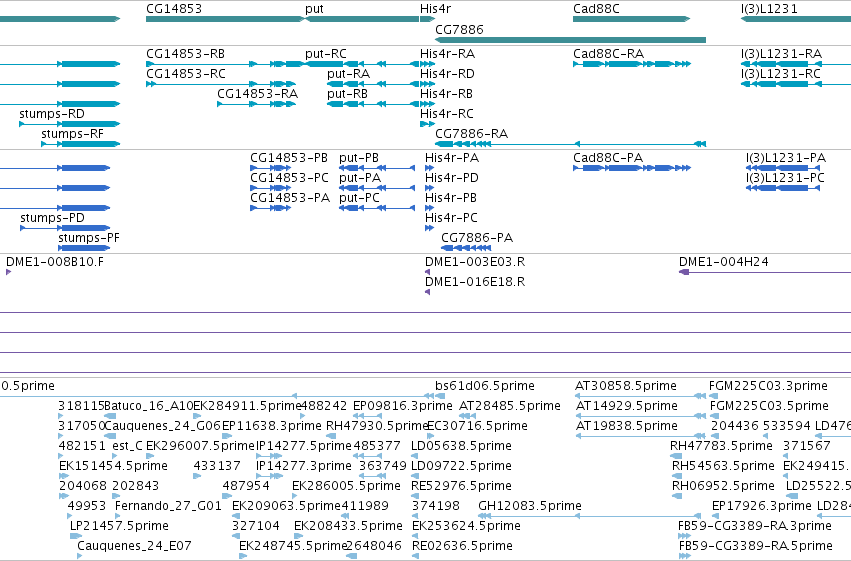Click the put-RC transcript label
The width and height of the screenshot is (851, 561).
[326, 54]
